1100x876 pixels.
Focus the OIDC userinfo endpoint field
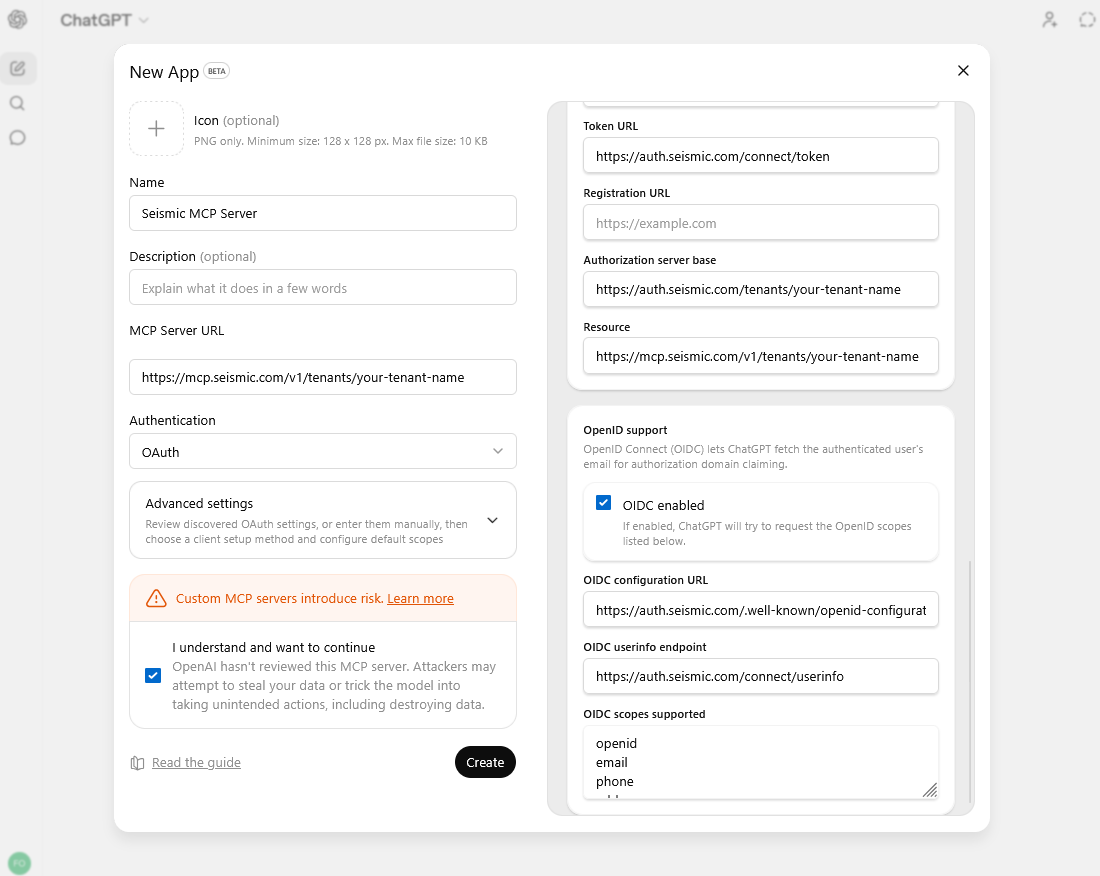click(x=760, y=676)
